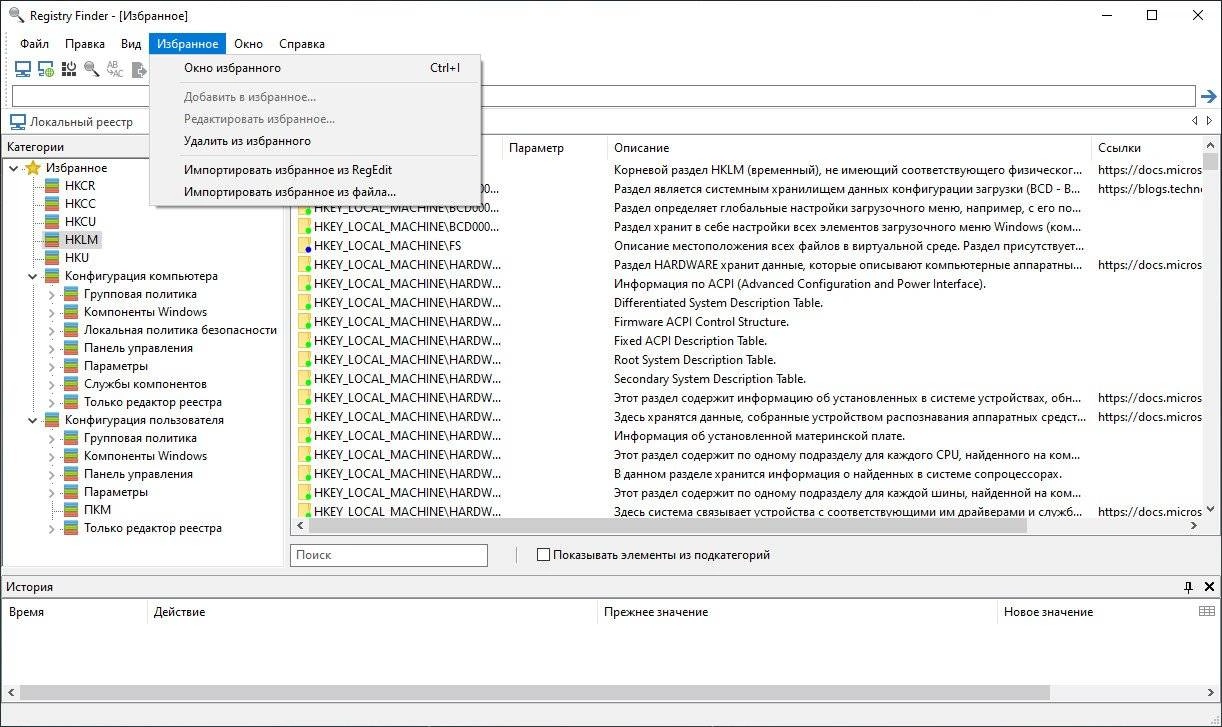Select Групповая политика under Конфигурация пользователя
Viewport: 1222px width, 727px height.
click(140, 438)
